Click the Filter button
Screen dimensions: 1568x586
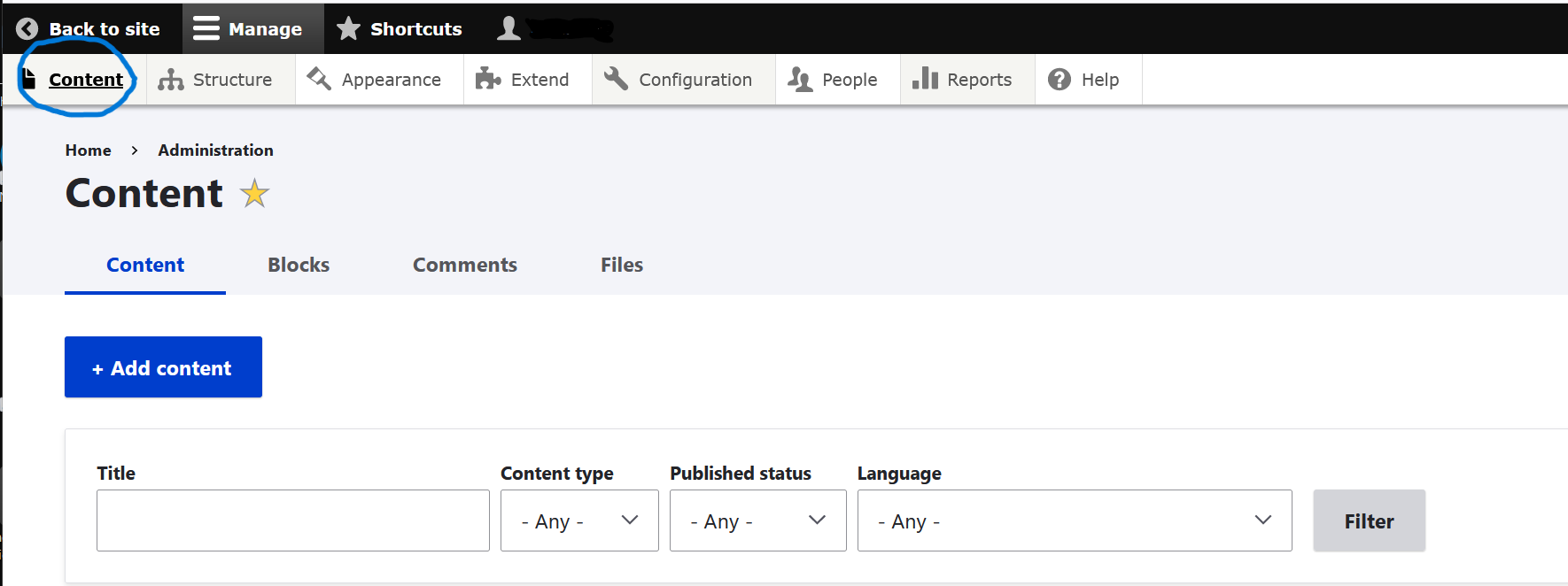tap(1369, 520)
